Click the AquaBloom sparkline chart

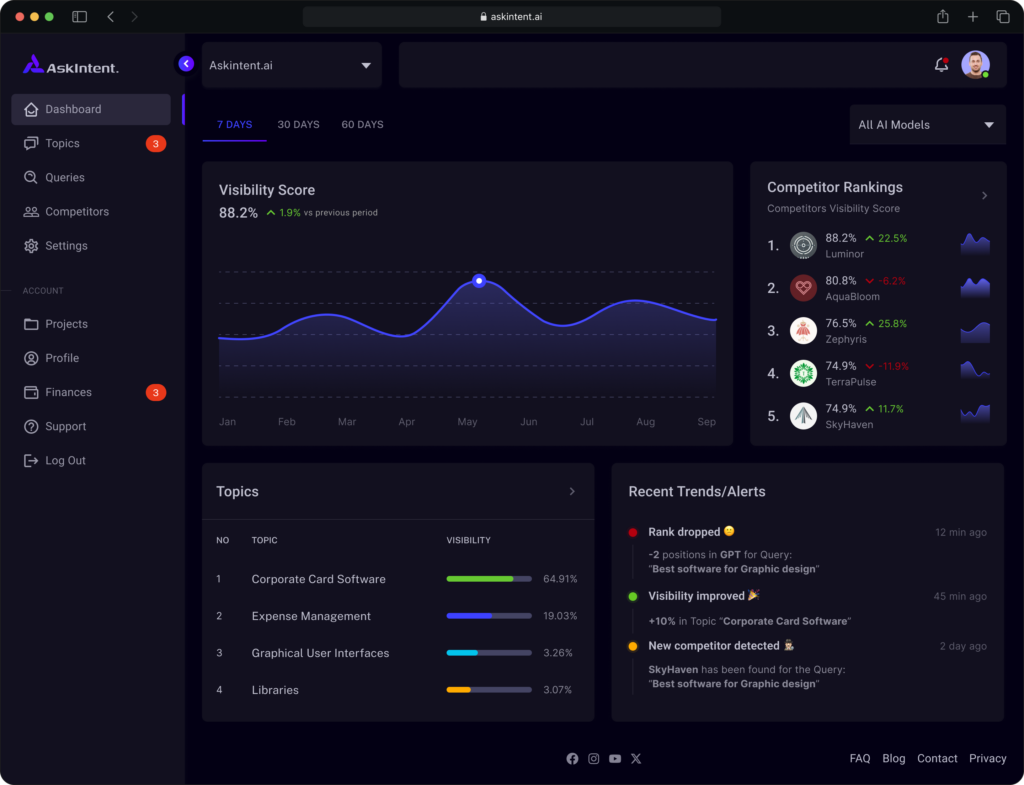975,287
